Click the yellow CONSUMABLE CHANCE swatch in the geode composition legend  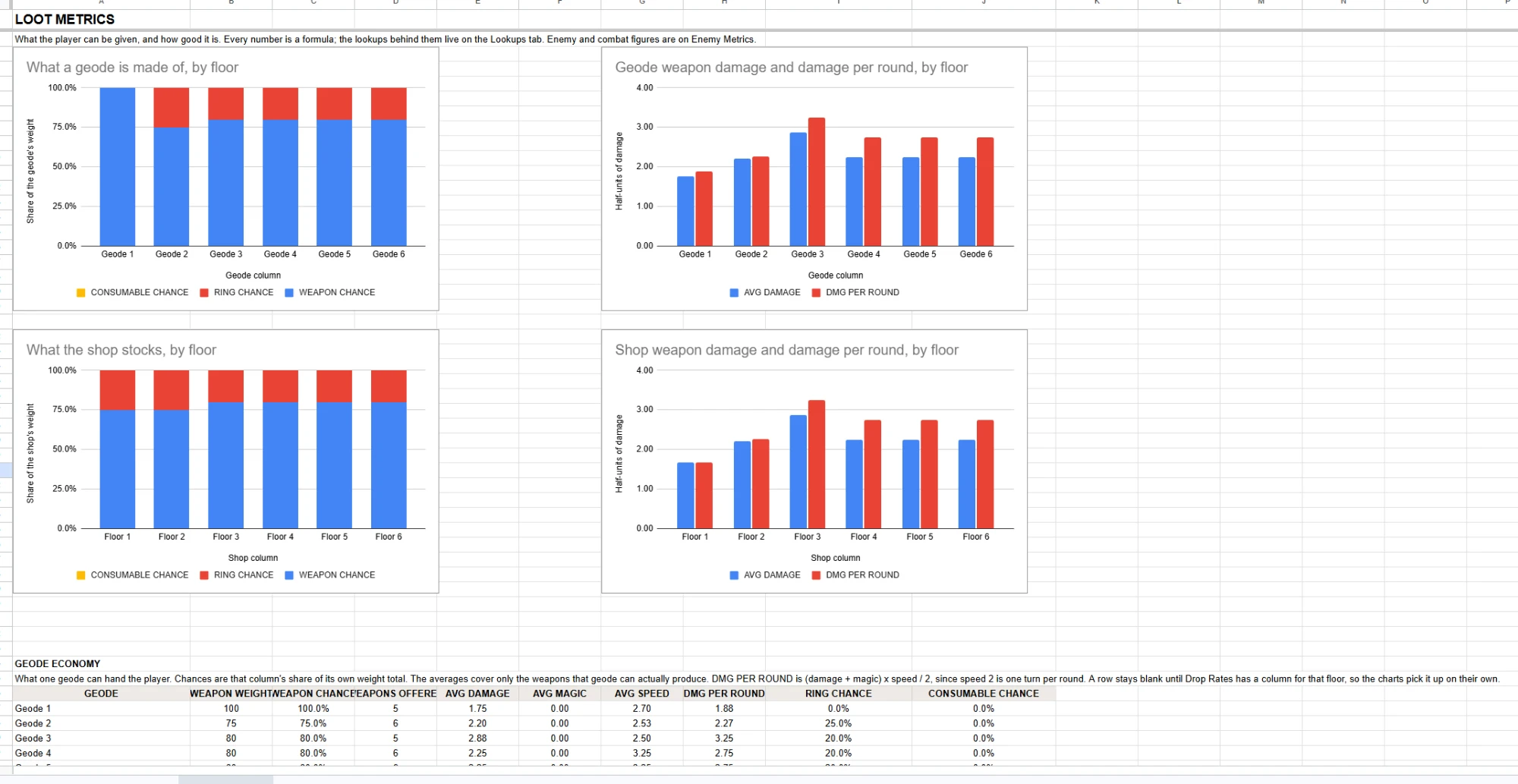[81, 293]
